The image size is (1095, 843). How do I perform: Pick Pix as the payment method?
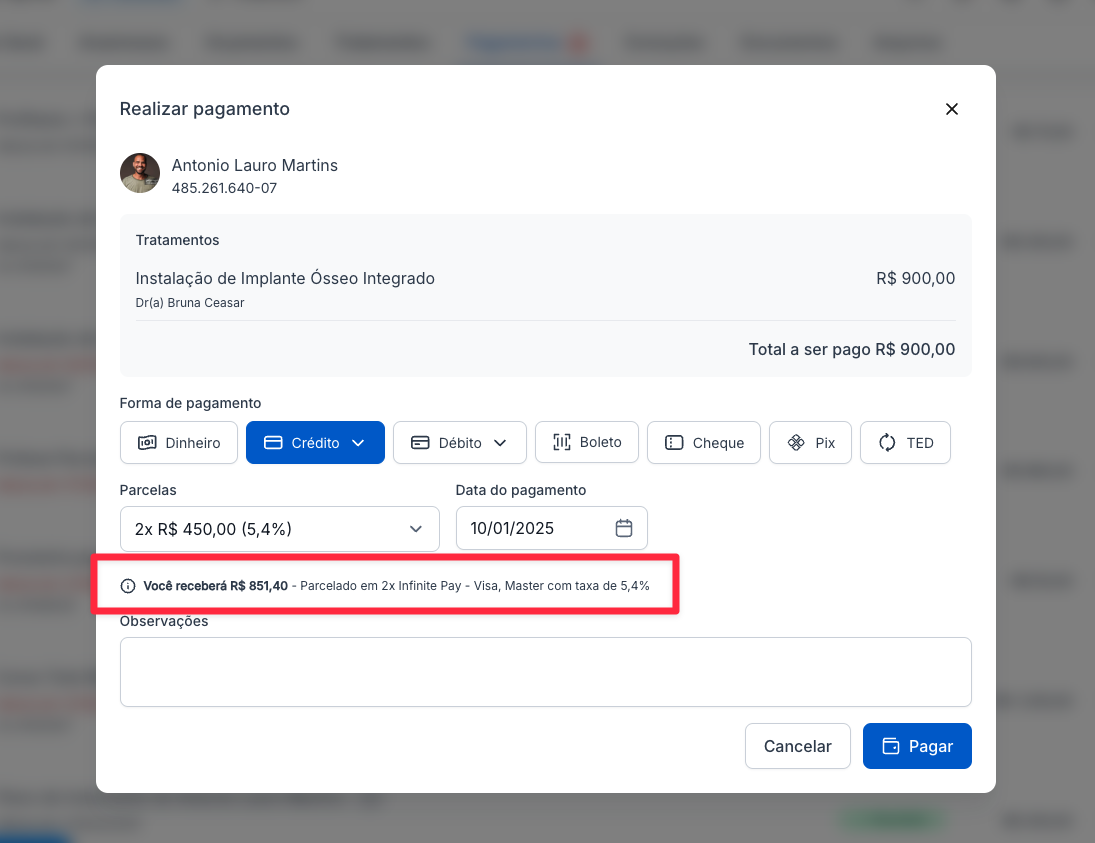click(x=810, y=443)
